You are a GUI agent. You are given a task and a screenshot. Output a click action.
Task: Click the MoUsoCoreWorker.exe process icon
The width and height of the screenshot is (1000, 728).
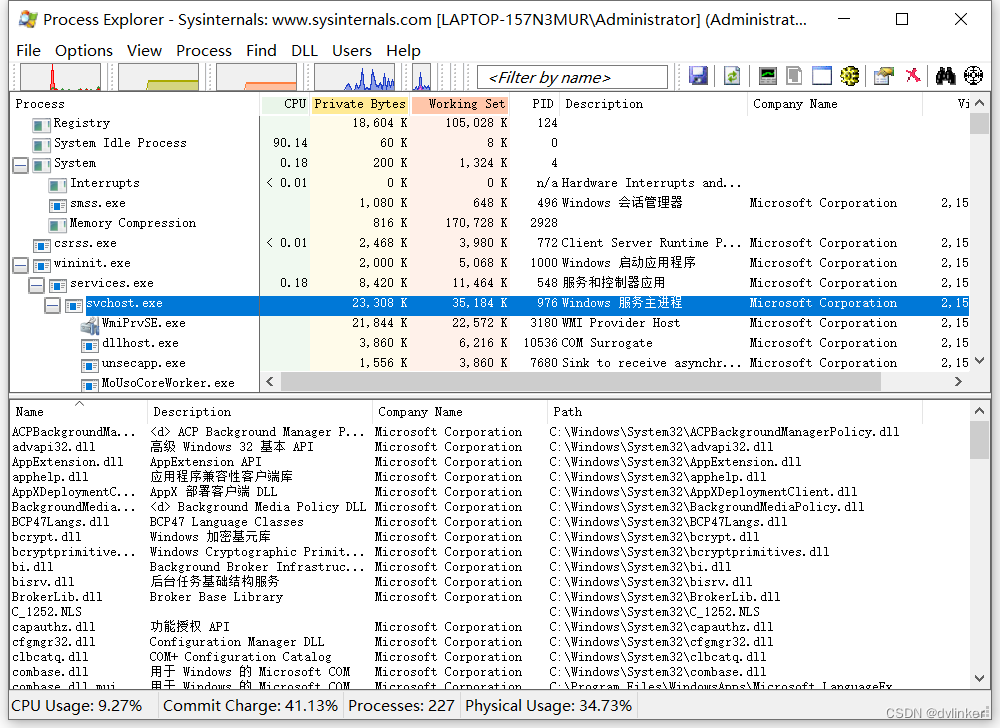tap(89, 384)
